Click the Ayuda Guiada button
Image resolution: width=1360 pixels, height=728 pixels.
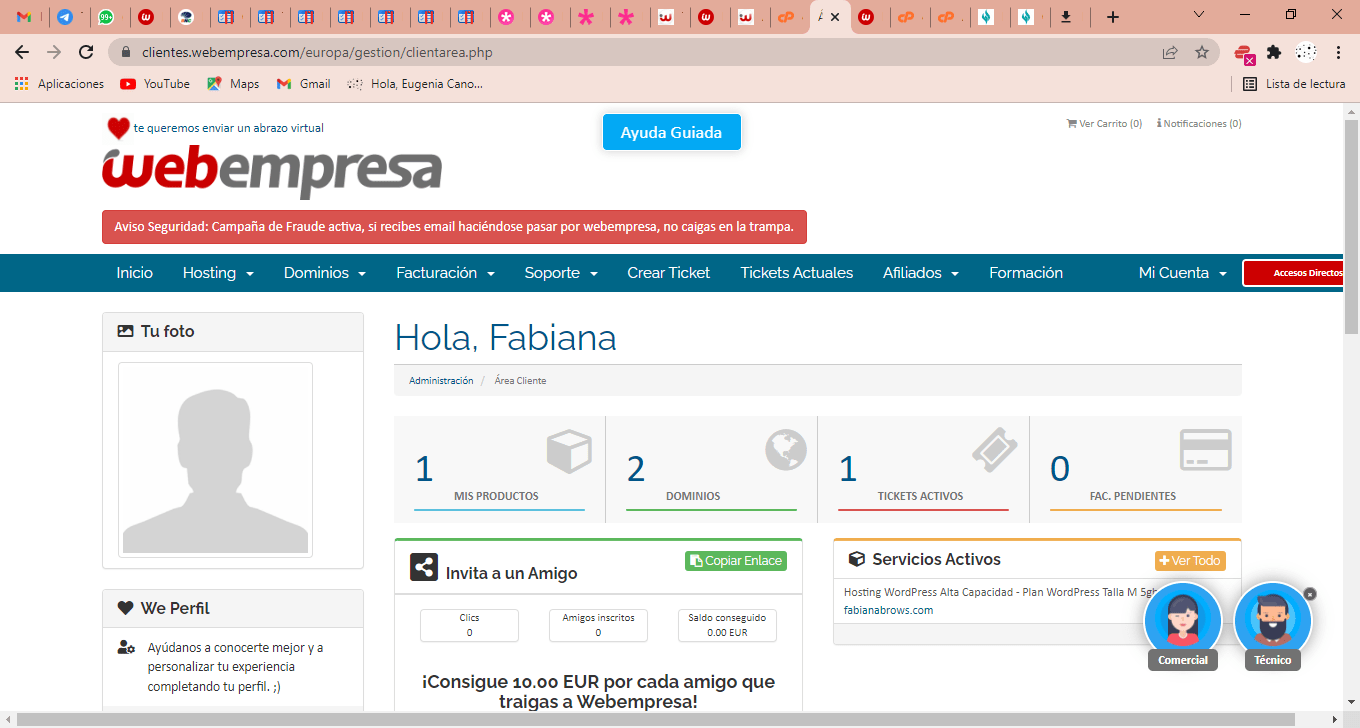tap(671, 132)
